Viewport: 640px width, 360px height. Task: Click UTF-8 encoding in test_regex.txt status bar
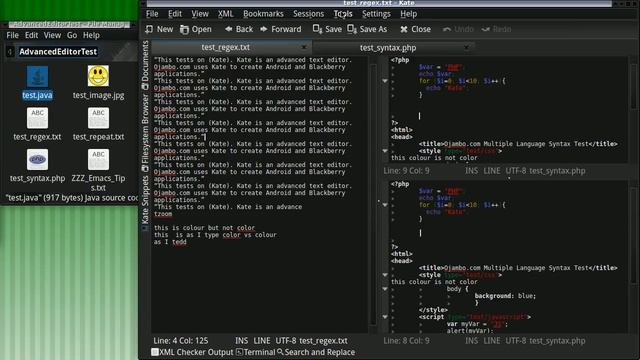click(x=285, y=340)
